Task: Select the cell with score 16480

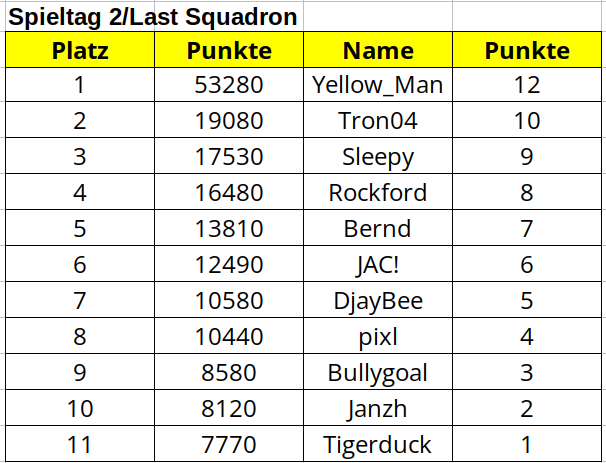Action: click(228, 193)
